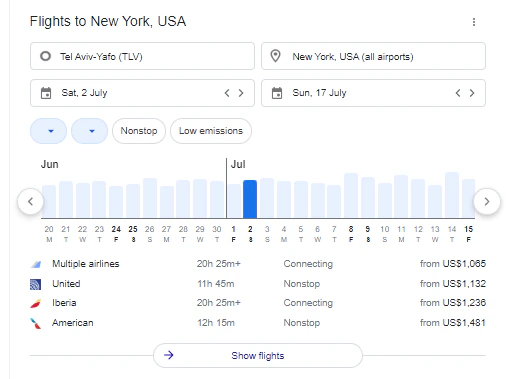Open the United nonstop flight row
The width and height of the screenshot is (517, 379).
pos(258,284)
